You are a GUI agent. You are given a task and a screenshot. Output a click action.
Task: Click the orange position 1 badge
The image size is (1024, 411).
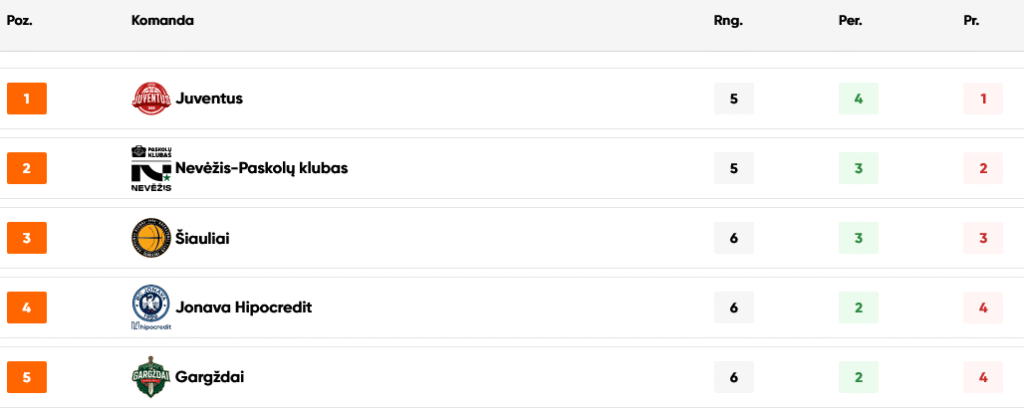[27, 99]
